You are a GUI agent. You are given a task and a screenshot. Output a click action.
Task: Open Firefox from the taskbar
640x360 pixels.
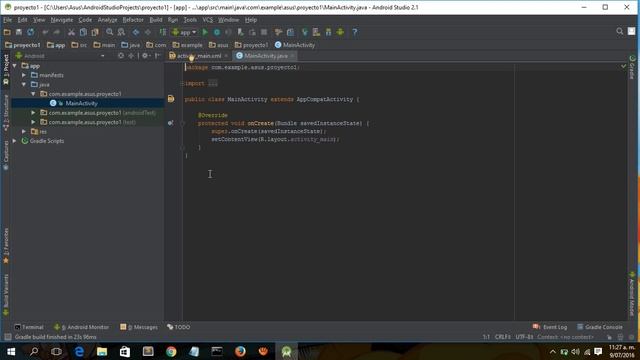240,351
